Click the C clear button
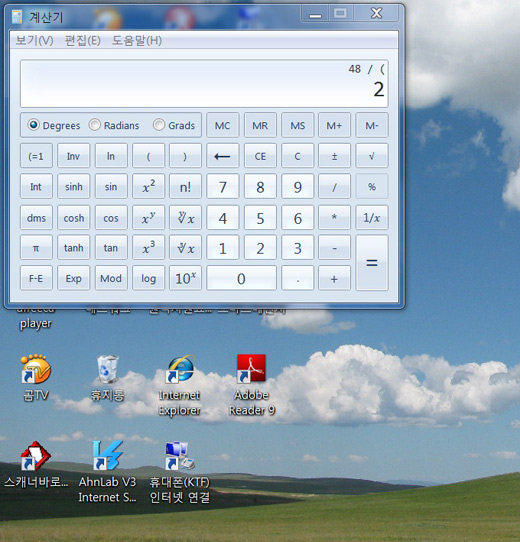Viewport: 520px width, 542px height. (x=297, y=156)
